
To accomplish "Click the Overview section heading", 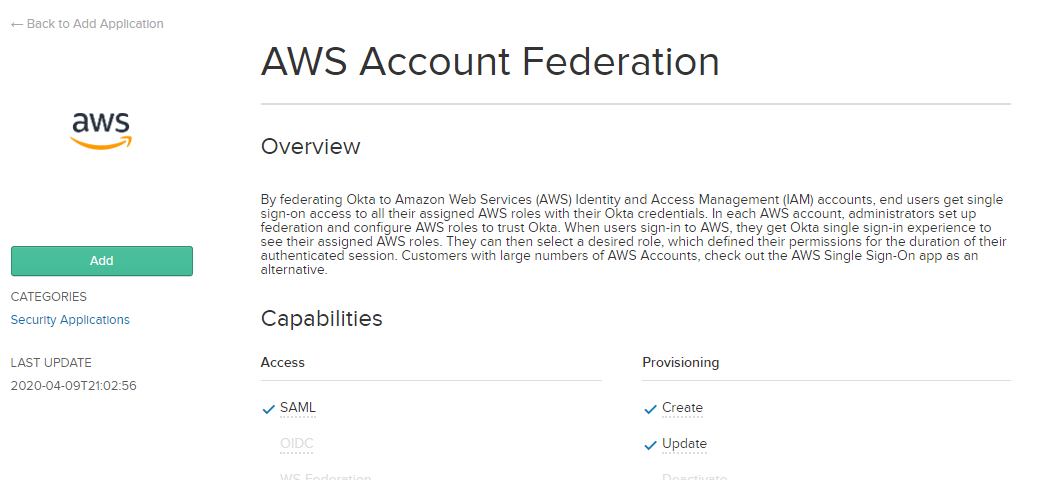I will pos(311,146).
